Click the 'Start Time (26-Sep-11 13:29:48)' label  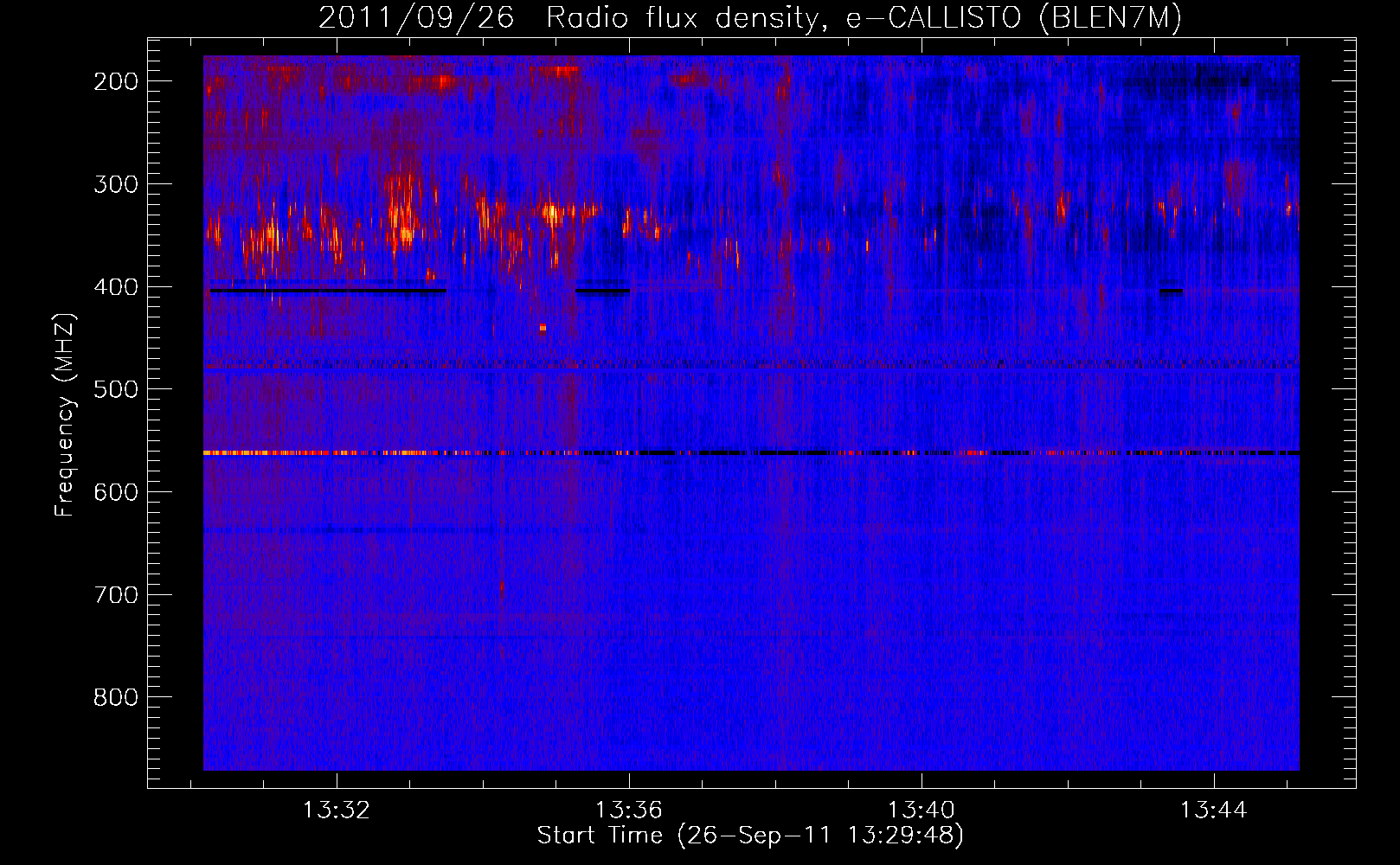(x=750, y=836)
